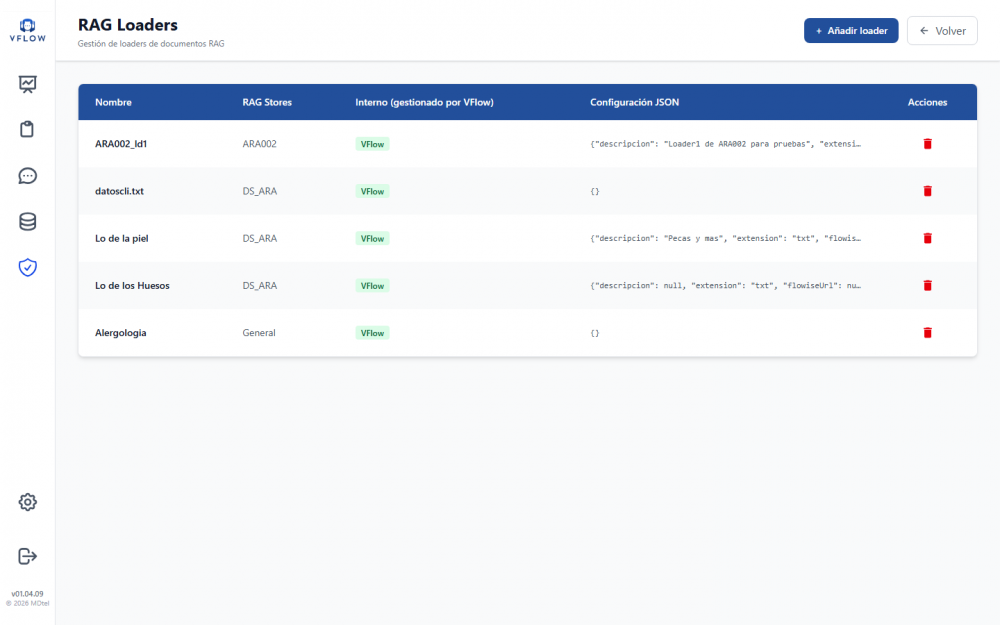The image size is (1000, 625).
Task: Open settings gear icon in sidebar
Action: point(27,502)
